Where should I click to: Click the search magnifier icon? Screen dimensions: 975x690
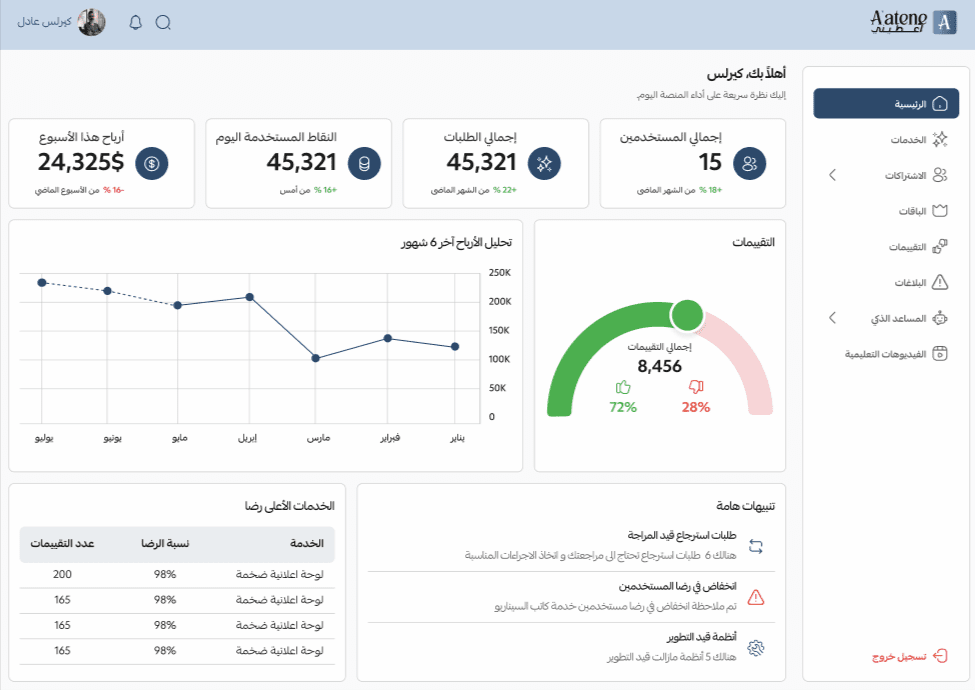[x=163, y=23]
